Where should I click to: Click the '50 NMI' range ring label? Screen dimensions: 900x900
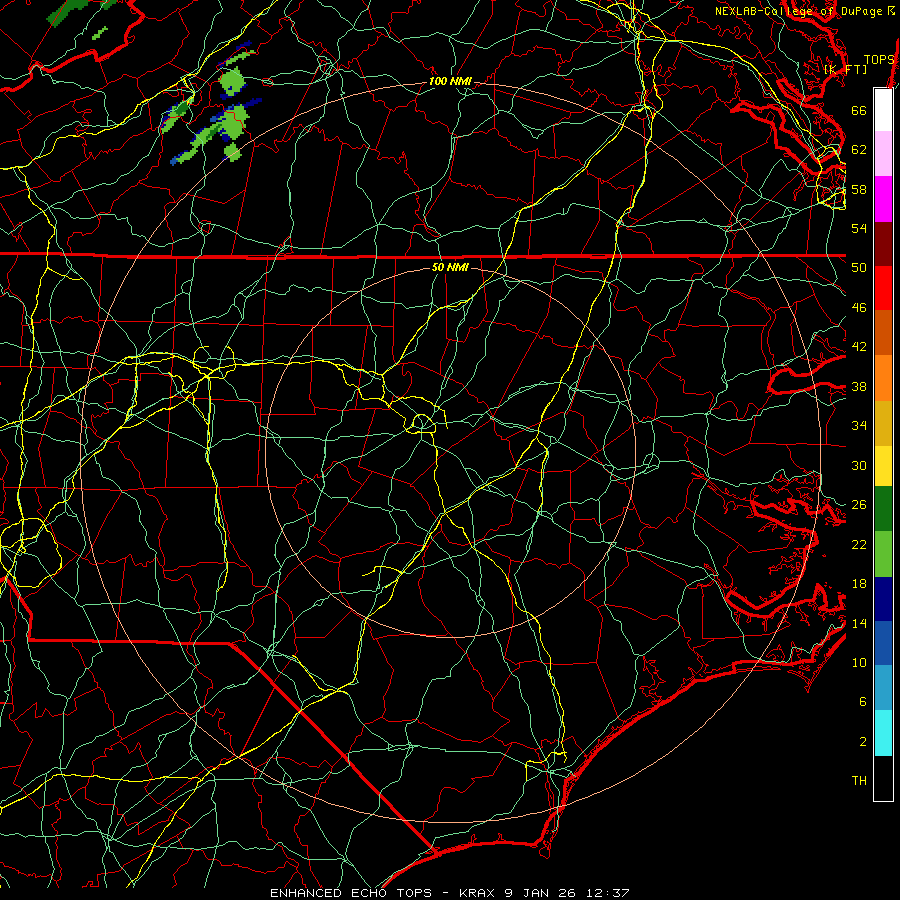point(450,267)
